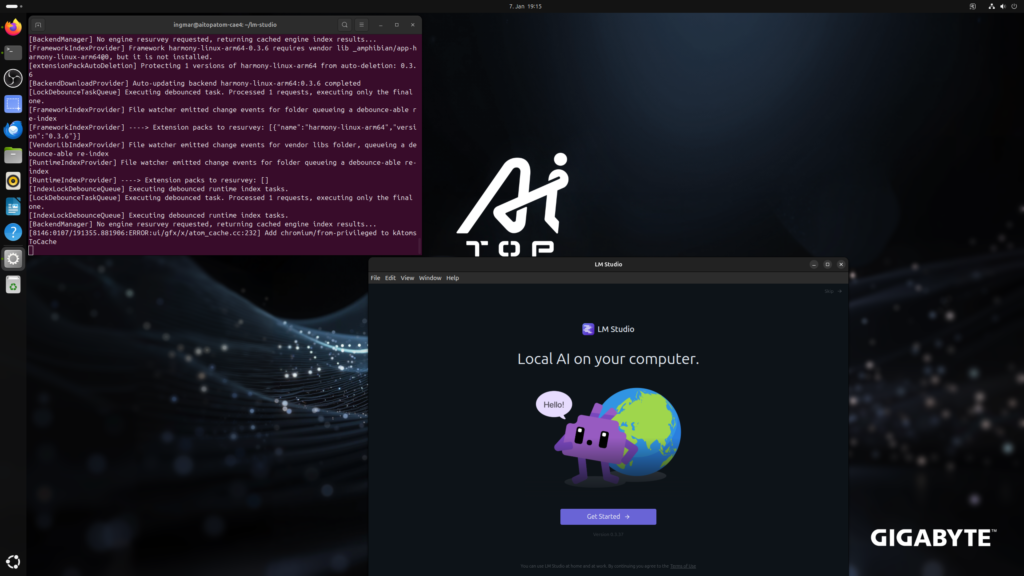Click the blue document app icon in the dock
The width and height of the screenshot is (1024, 576).
click(x=12, y=207)
